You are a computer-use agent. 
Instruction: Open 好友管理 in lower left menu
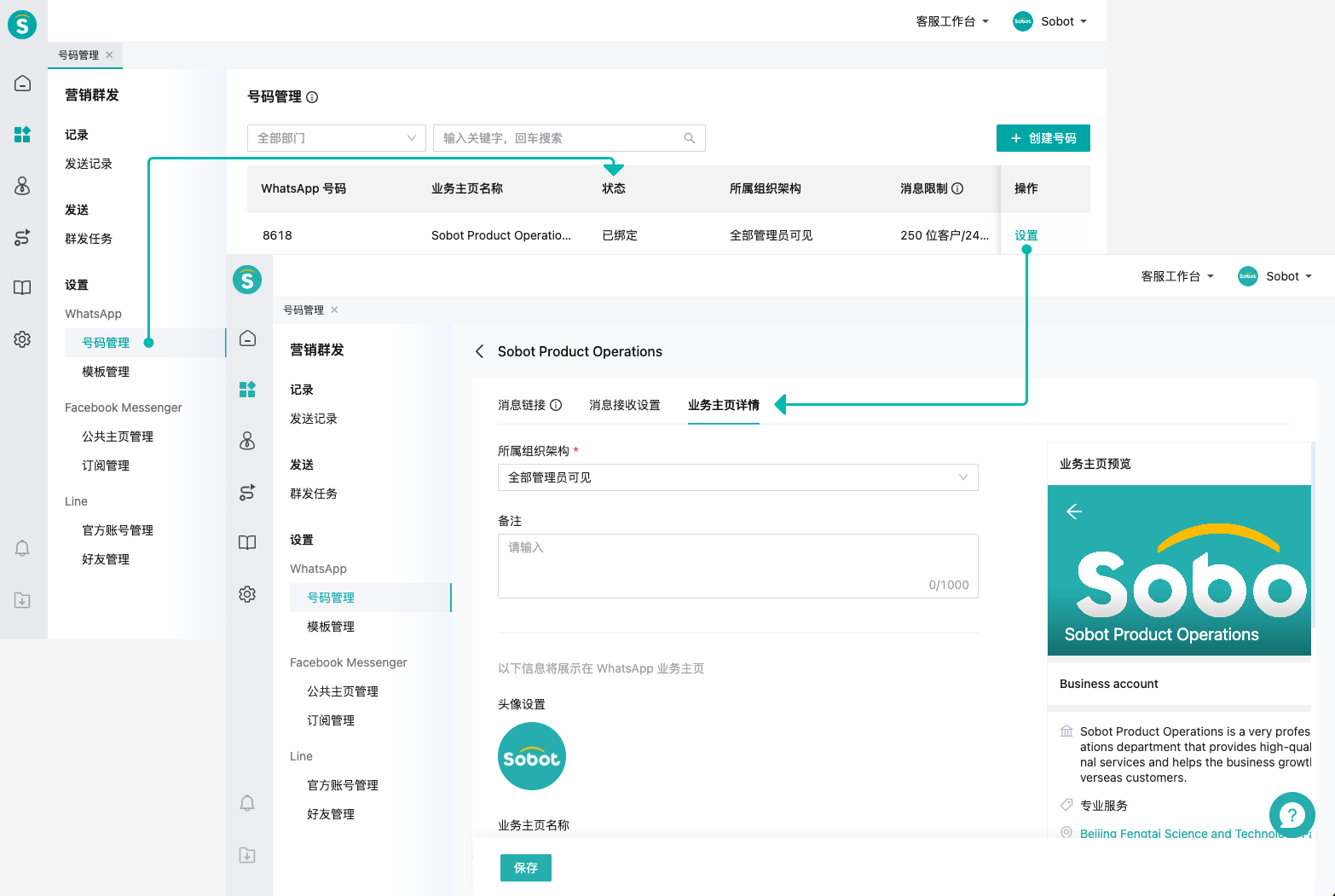coord(331,814)
